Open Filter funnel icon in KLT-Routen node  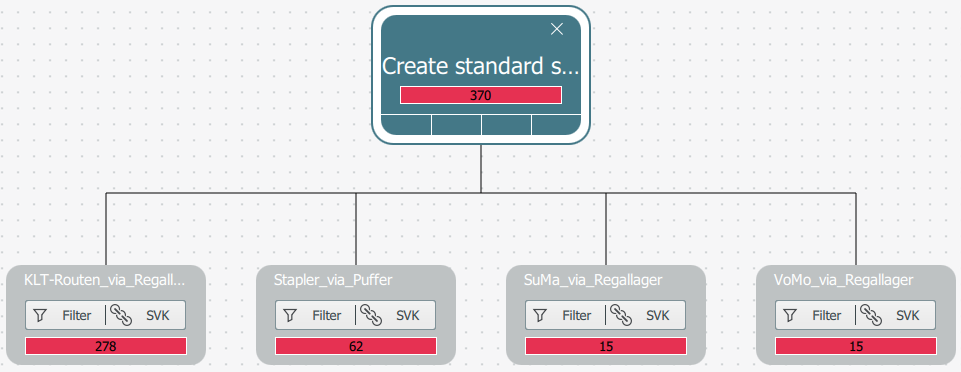(40, 315)
